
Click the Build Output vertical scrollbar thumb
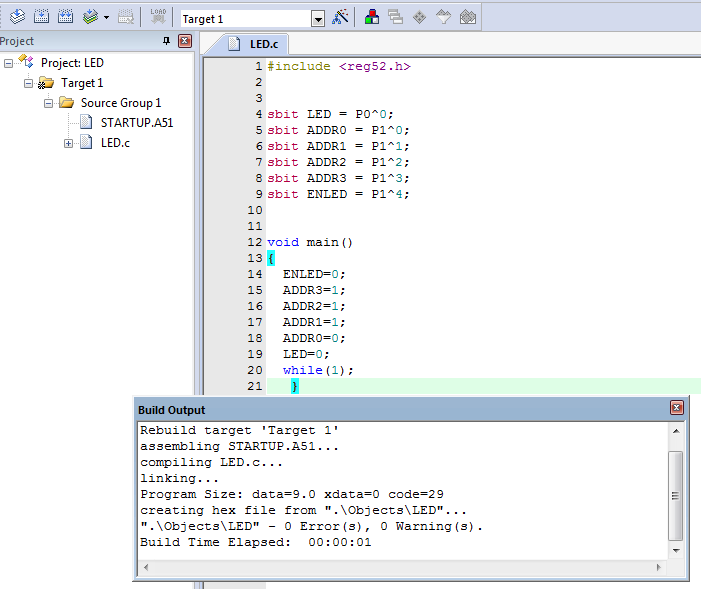tap(676, 496)
